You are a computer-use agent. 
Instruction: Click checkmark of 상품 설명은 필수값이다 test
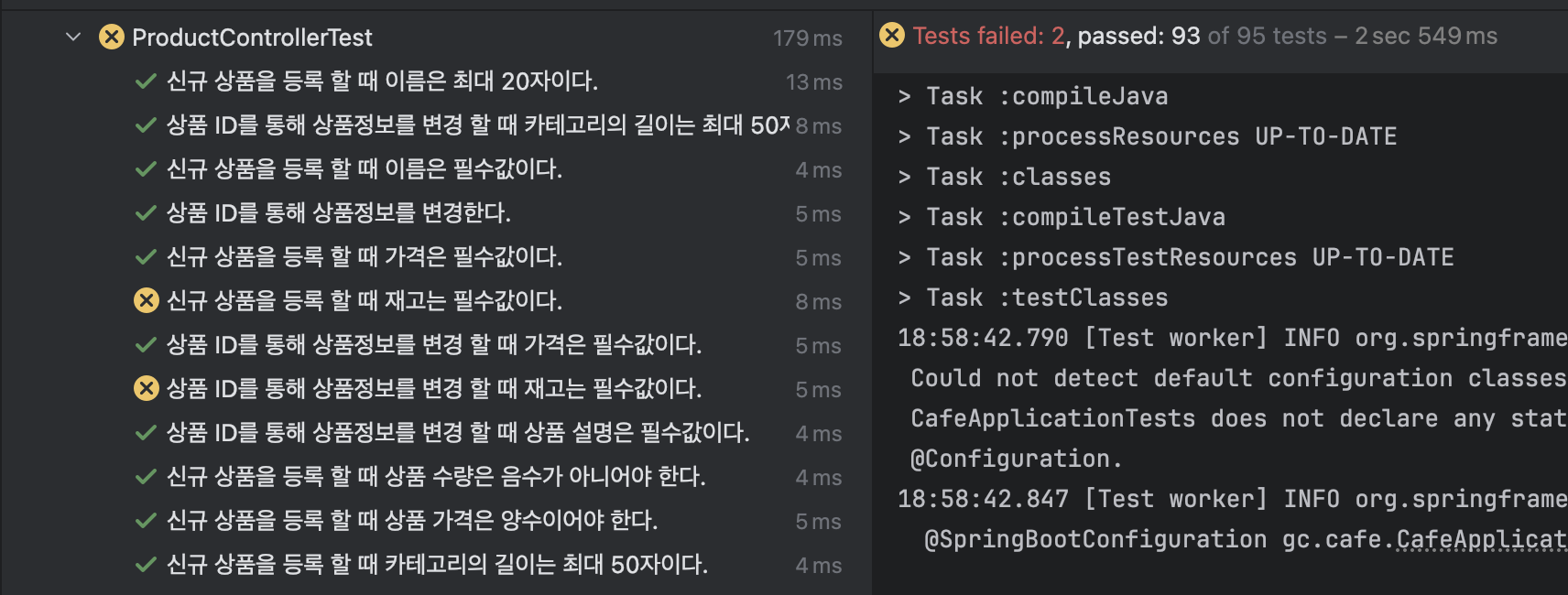146,433
